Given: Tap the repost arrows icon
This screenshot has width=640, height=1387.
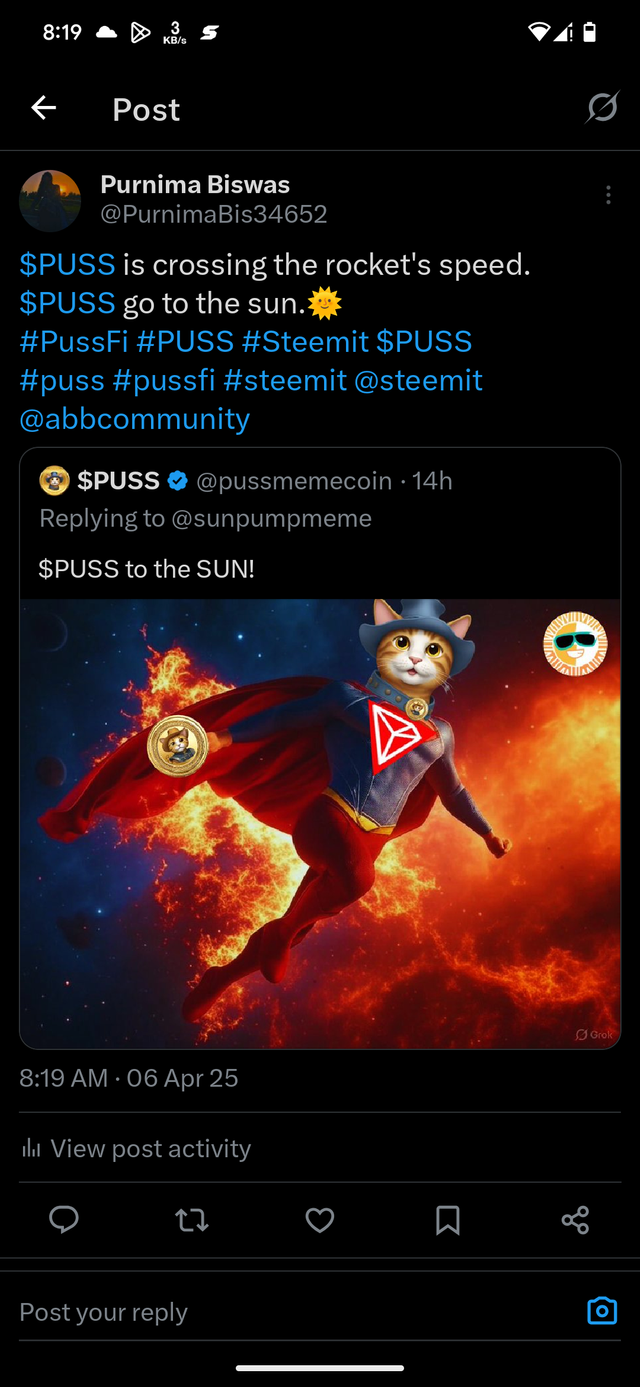Looking at the screenshot, I should [192, 1219].
